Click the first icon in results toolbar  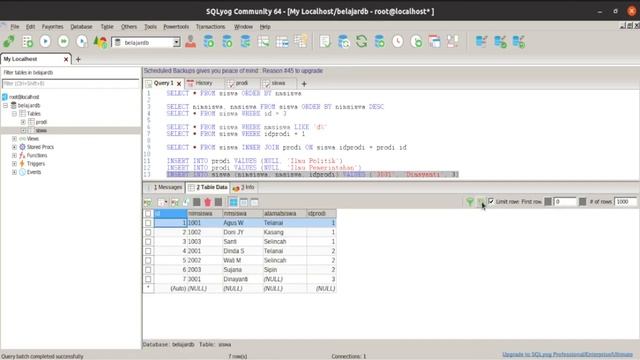click(x=148, y=202)
